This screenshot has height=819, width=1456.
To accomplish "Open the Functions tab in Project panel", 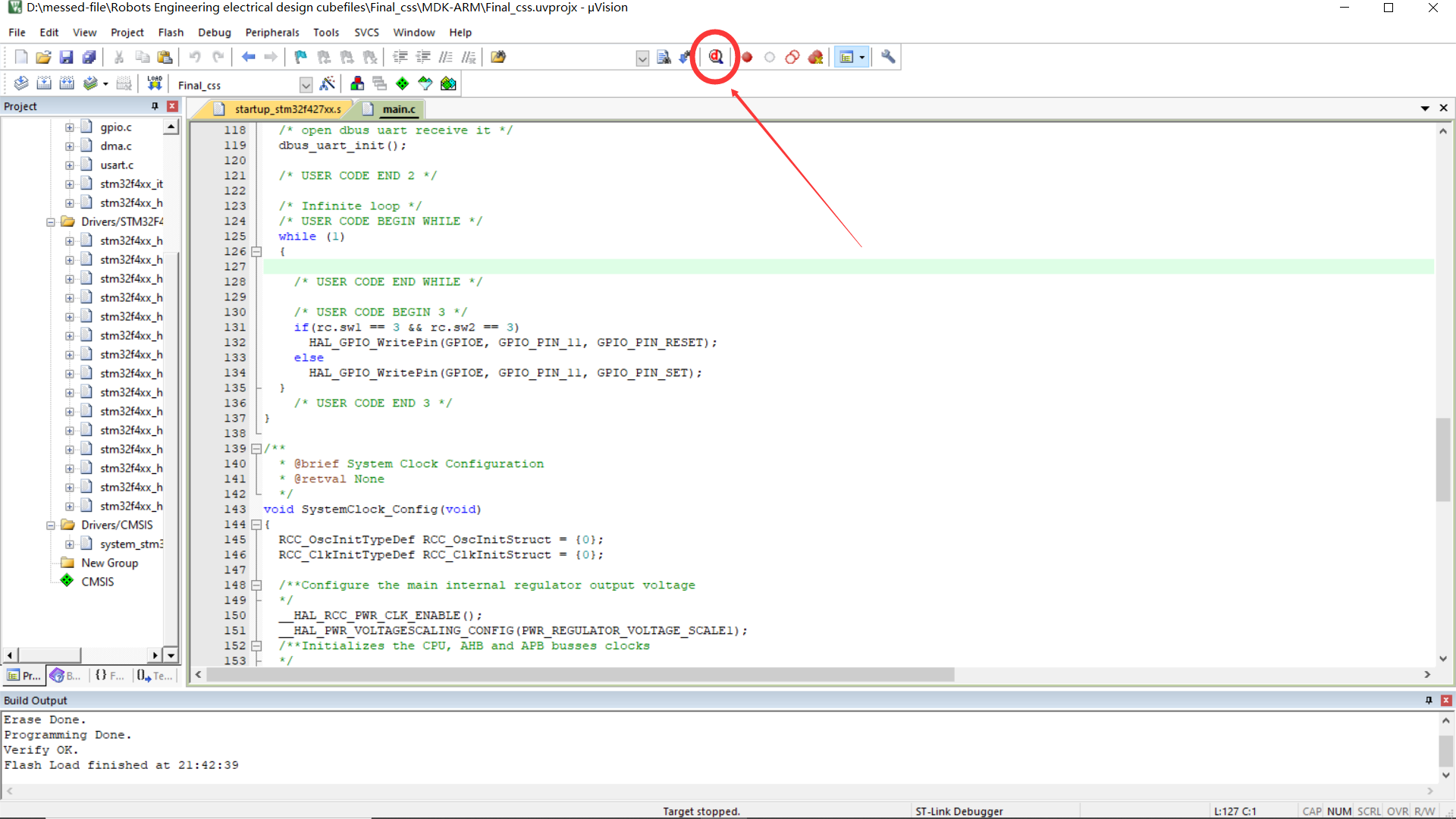I will tap(110, 676).
